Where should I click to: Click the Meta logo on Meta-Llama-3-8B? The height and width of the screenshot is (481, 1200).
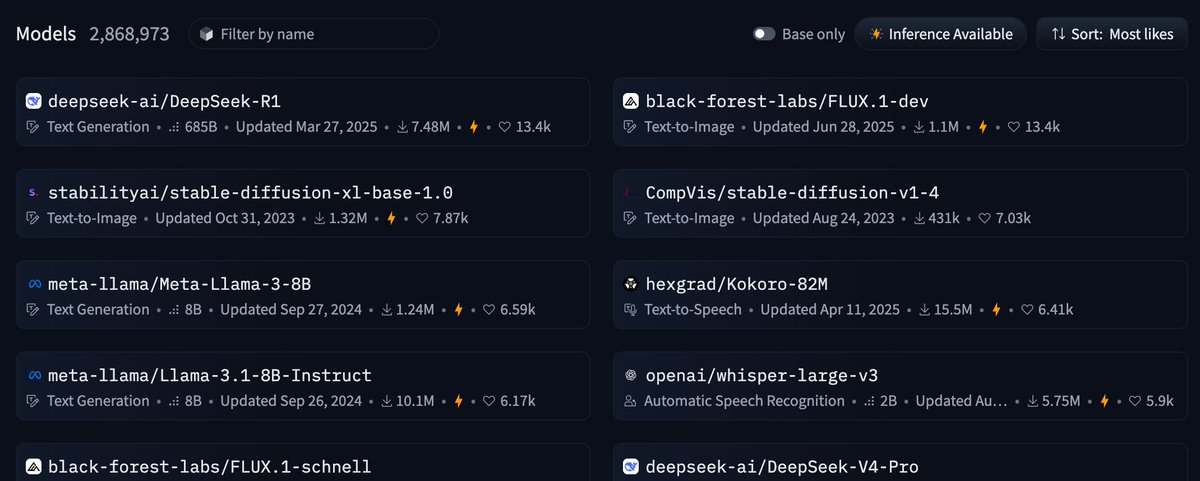pyautogui.click(x=33, y=284)
